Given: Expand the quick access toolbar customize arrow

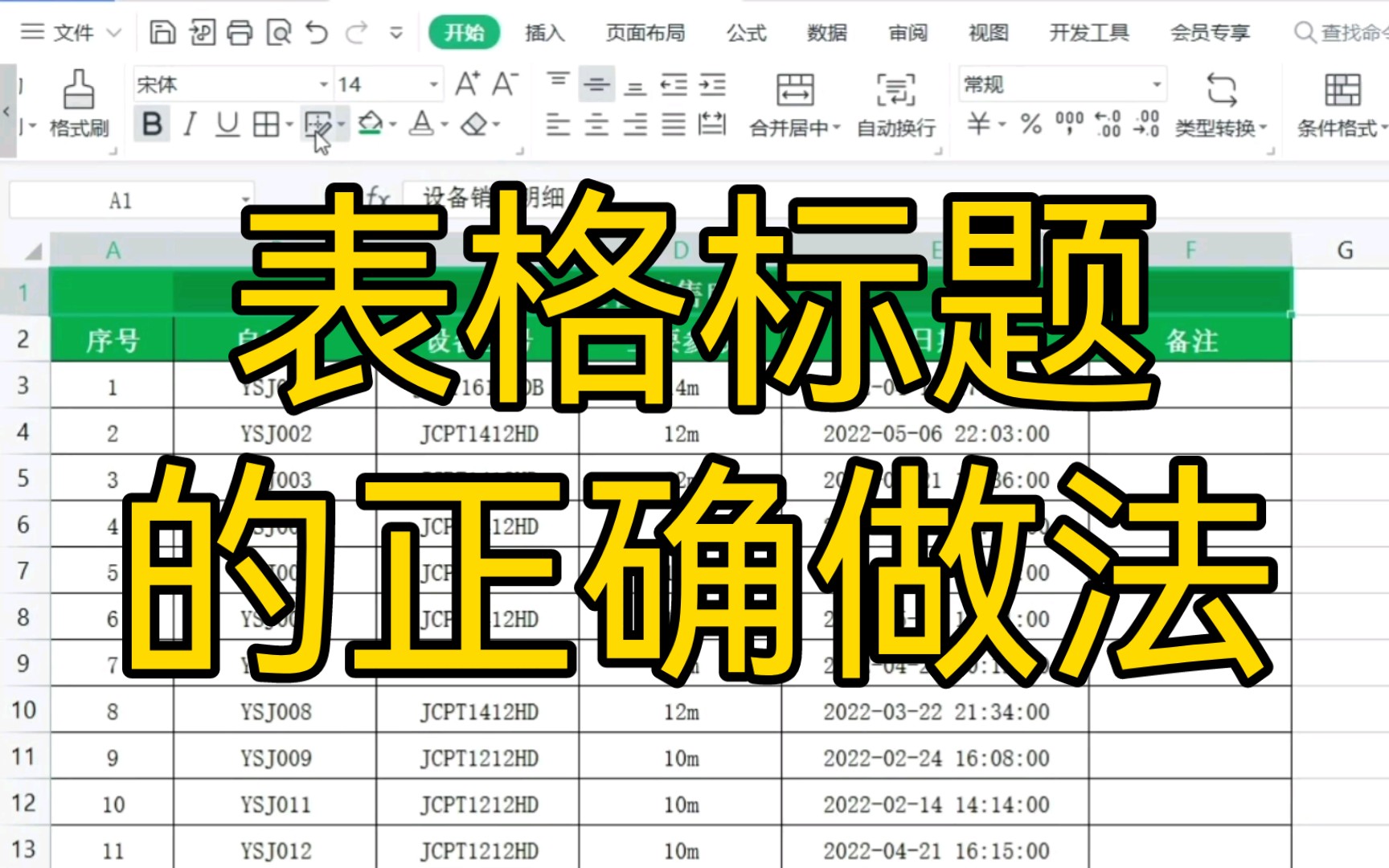Looking at the screenshot, I should 396,34.
